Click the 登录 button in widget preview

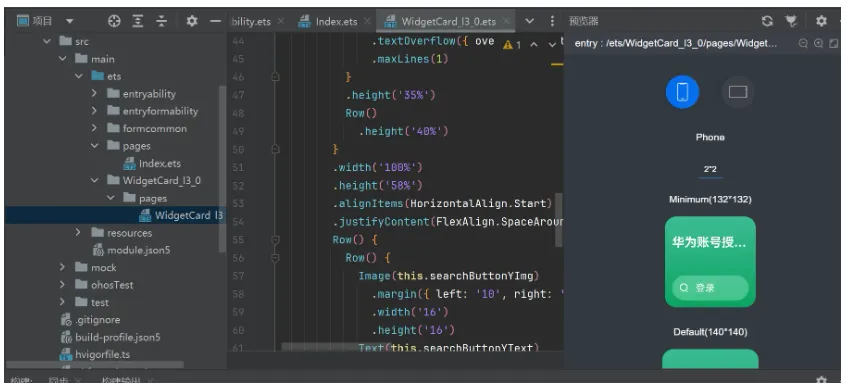pos(710,288)
